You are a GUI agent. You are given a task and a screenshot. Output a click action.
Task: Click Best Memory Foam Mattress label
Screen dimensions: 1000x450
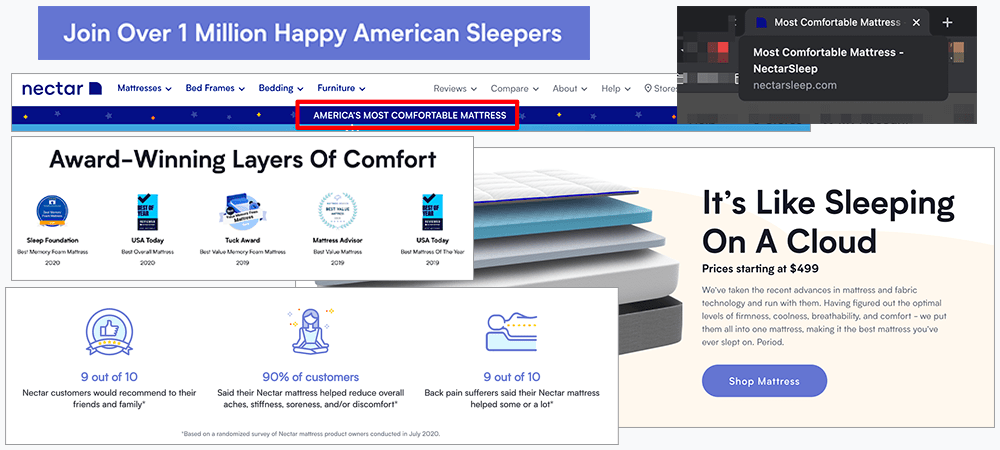tap(52, 252)
